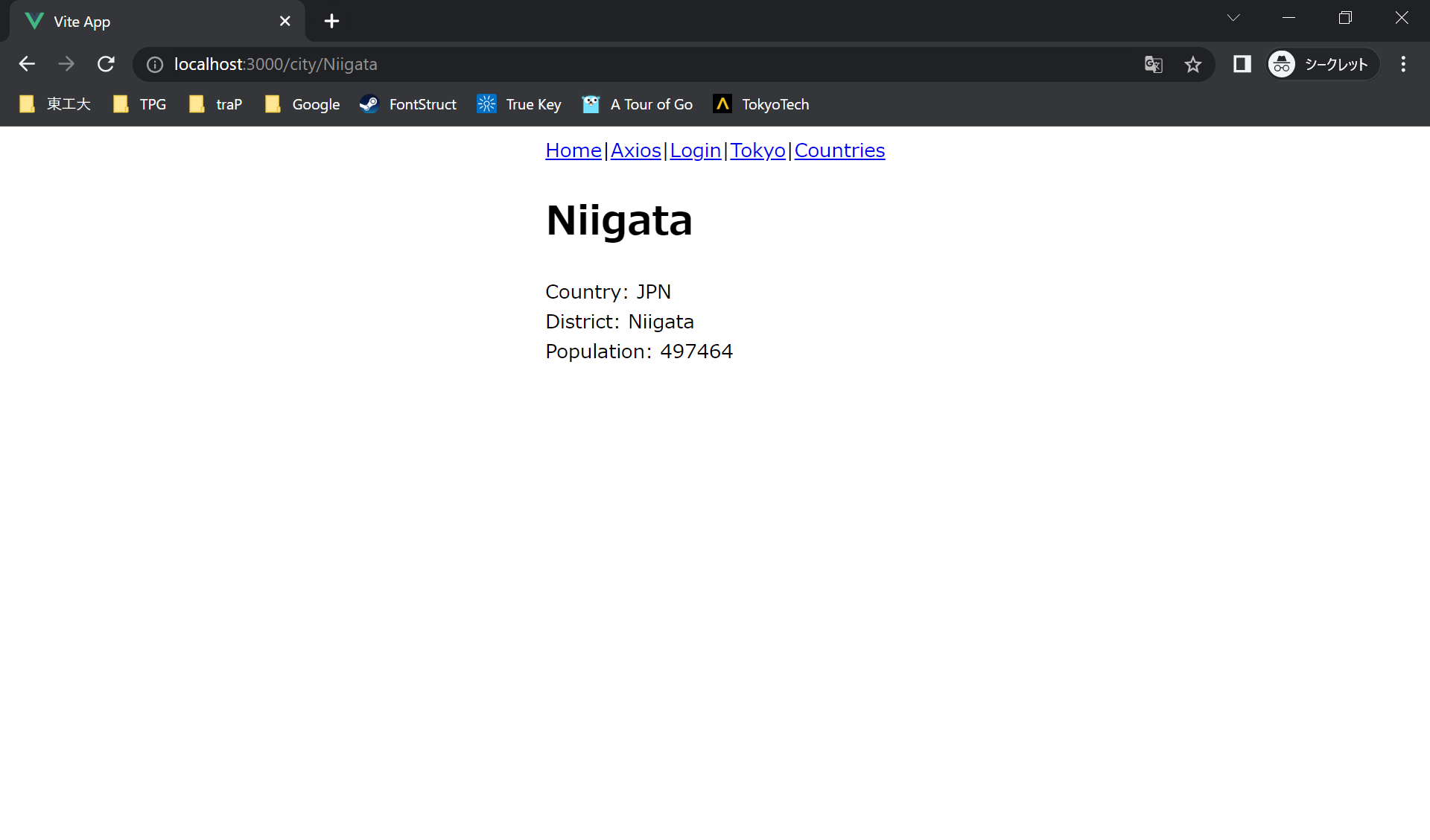Open the Google bookmark folder
1430x840 pixels.
302,104
